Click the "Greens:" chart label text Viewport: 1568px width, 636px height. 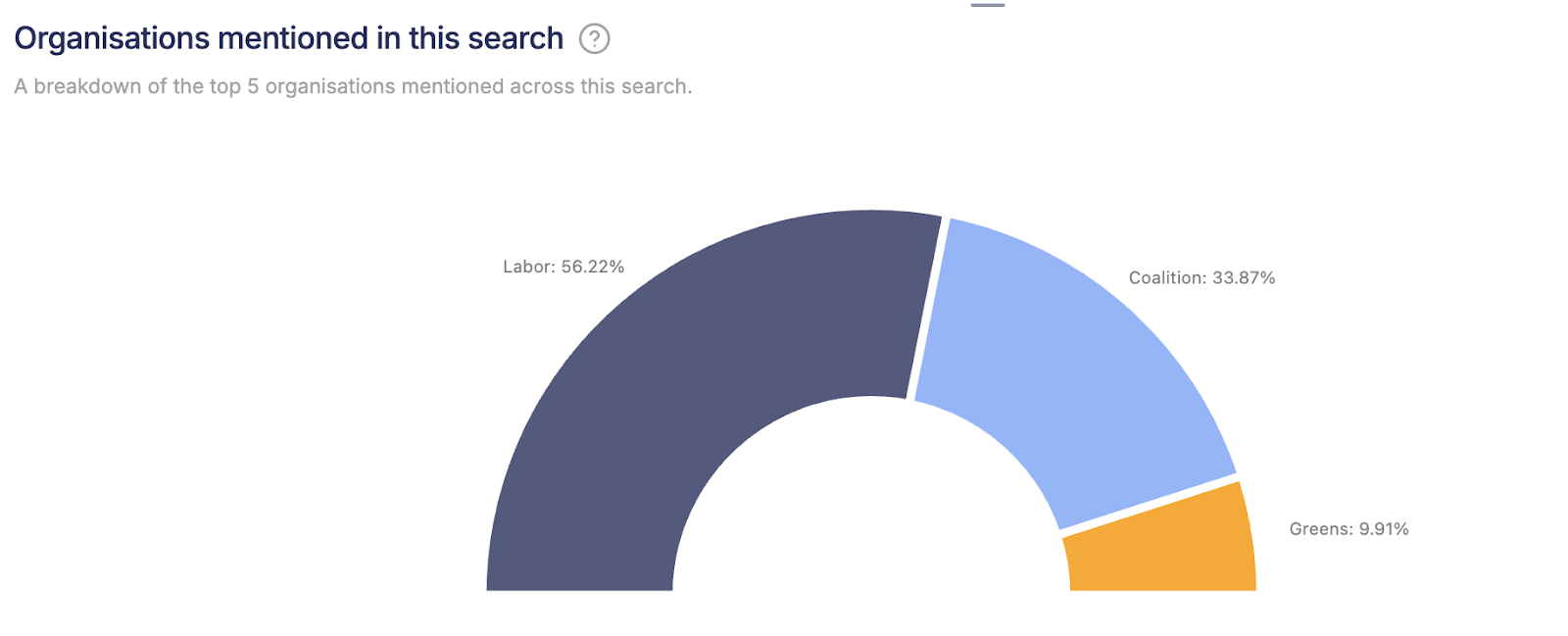point(1321,529)
